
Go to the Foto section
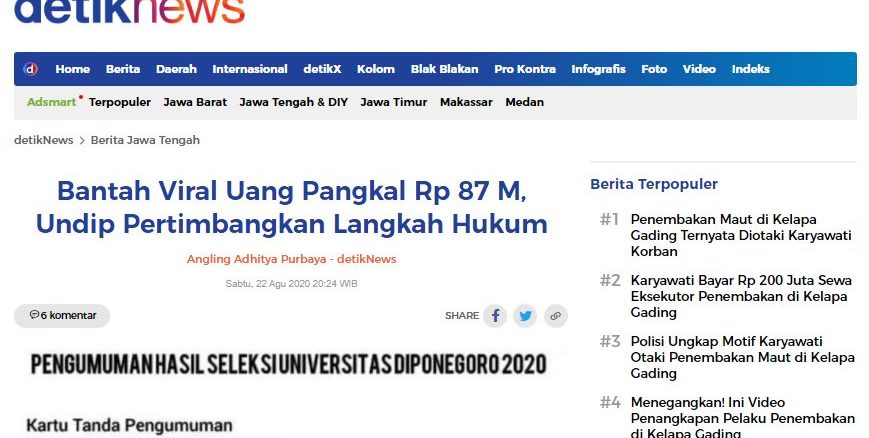coord(654,69)
